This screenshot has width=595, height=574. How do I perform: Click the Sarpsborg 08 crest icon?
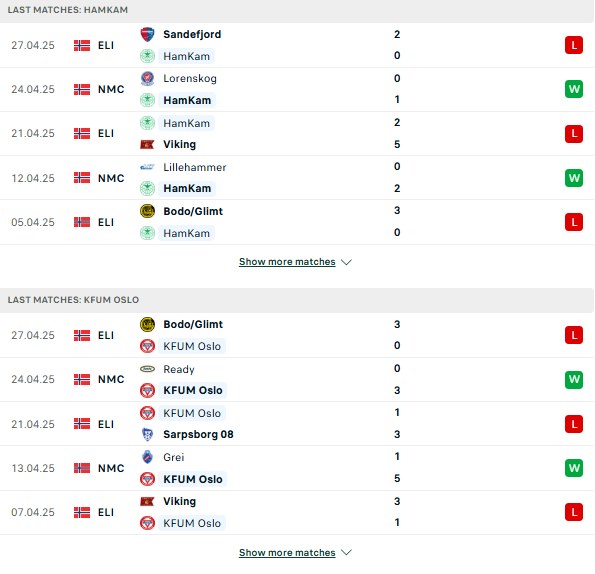pos(147,434)
